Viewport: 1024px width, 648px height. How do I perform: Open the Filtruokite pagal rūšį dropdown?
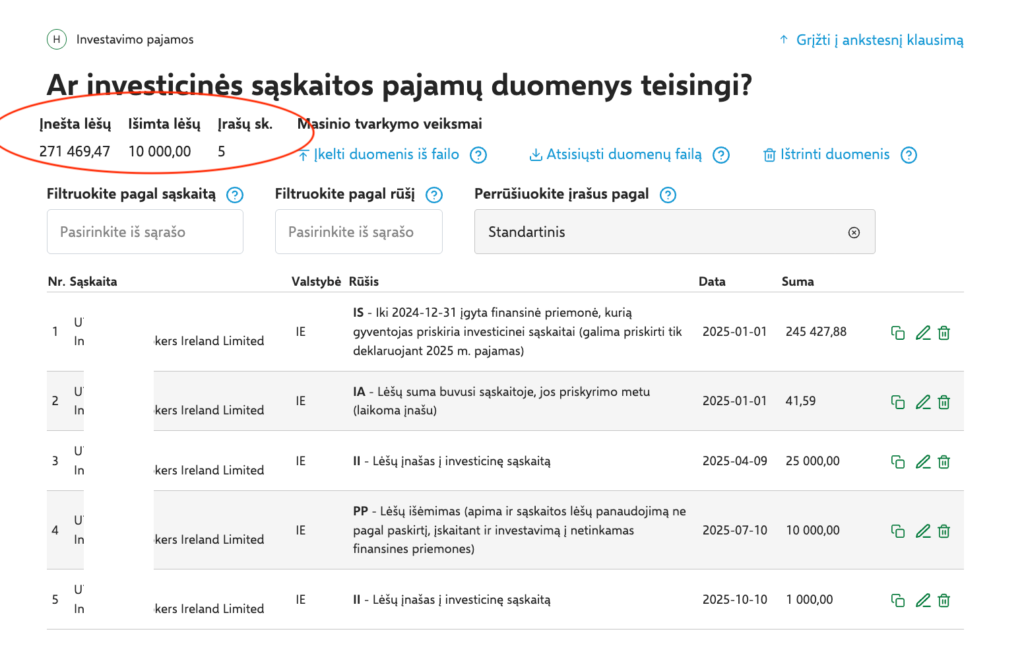tap(358, 232)
